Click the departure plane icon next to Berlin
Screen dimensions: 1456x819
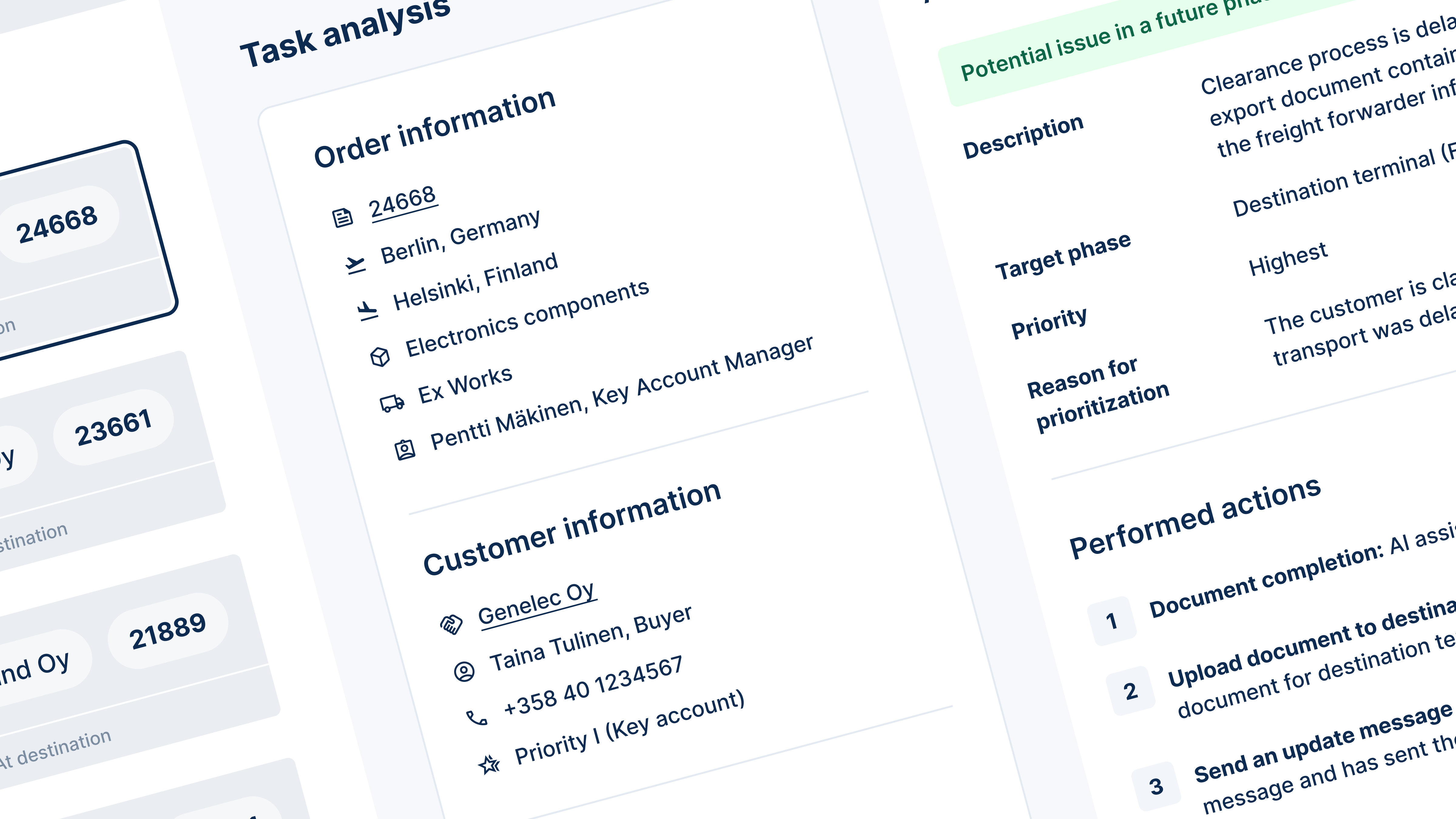coord(356,264)
